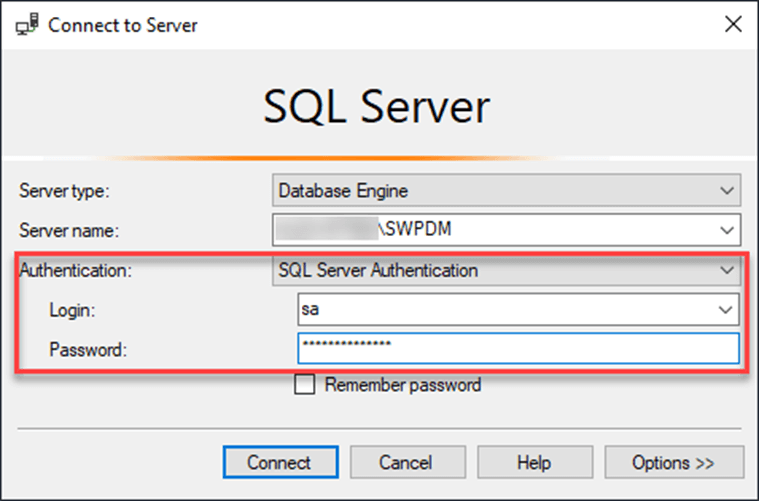Open the Authentication dropdown arrow

[727, 270]
